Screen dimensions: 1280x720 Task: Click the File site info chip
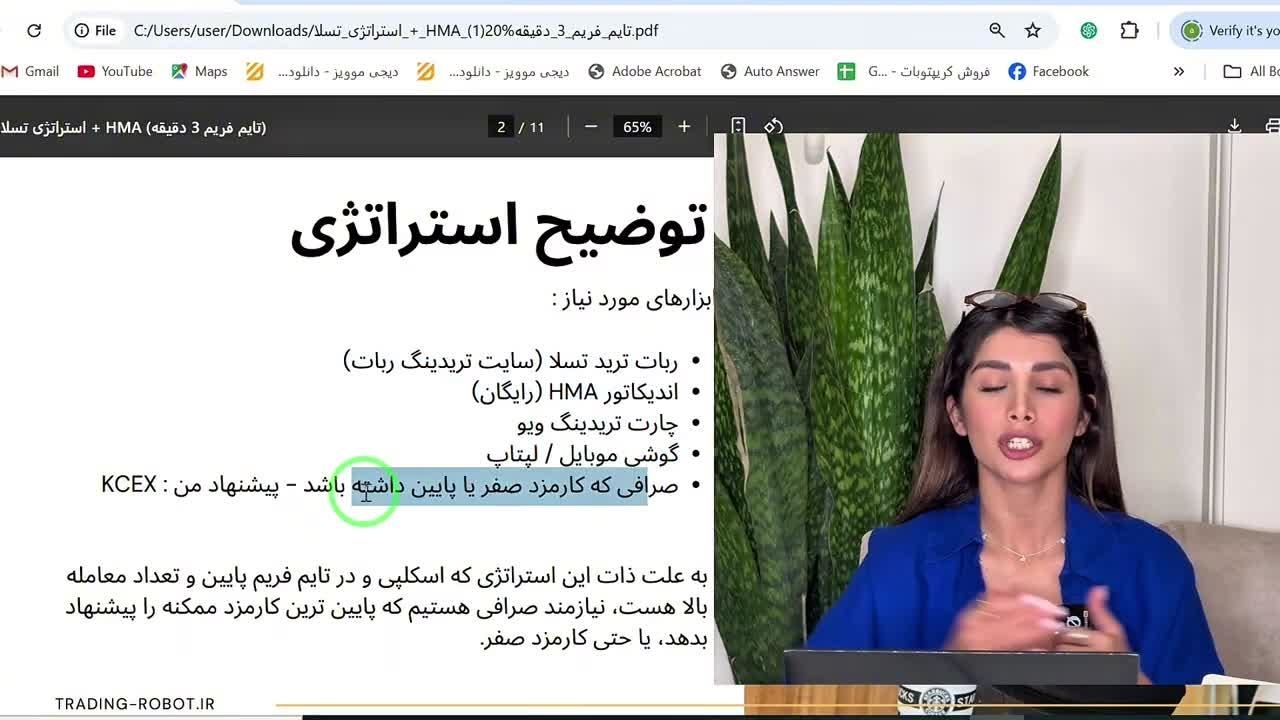(95, 31)
